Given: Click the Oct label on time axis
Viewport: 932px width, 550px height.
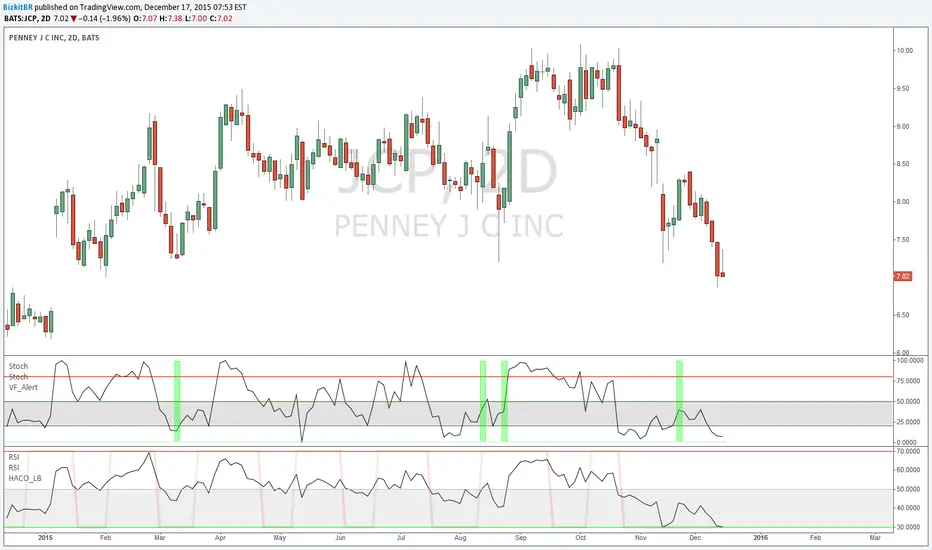Looking at the screenshot, I should coord(581,538).
